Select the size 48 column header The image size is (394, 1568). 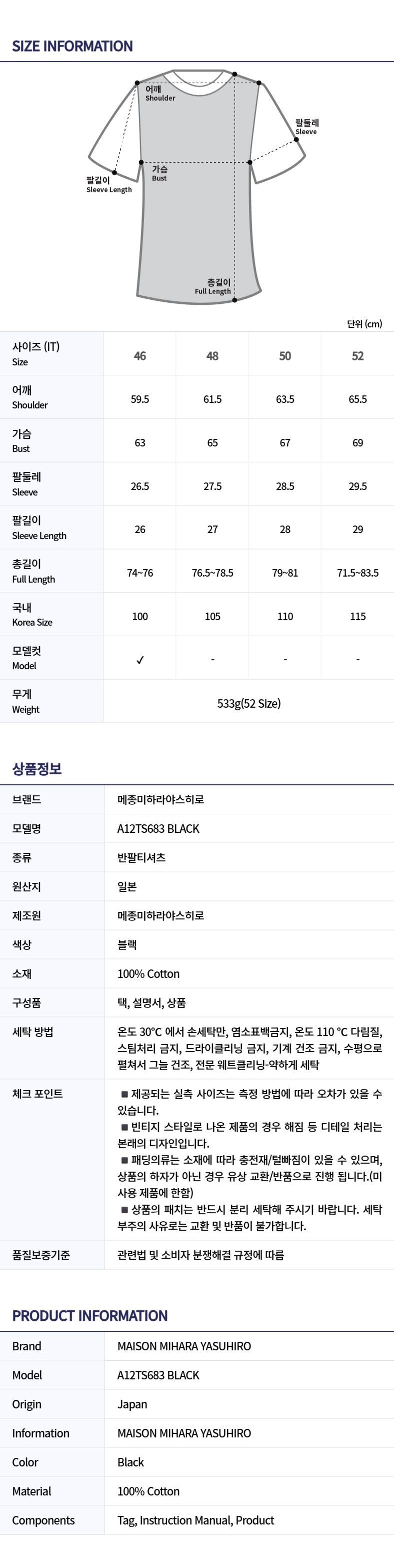click(x=212, y=355)
